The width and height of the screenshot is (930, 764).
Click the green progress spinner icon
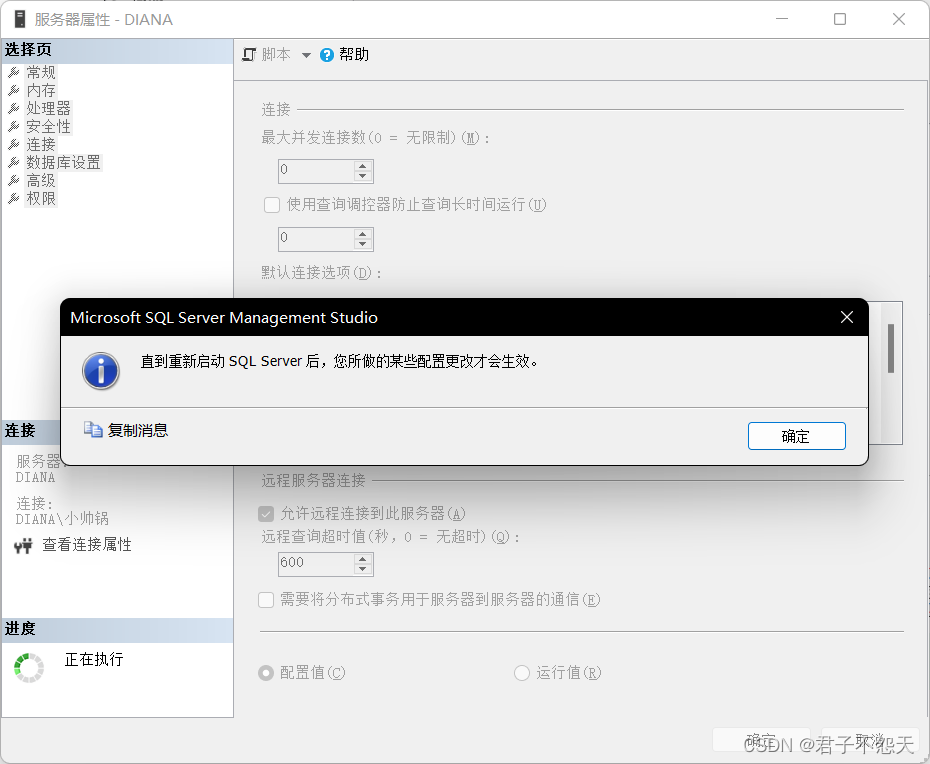28,668
